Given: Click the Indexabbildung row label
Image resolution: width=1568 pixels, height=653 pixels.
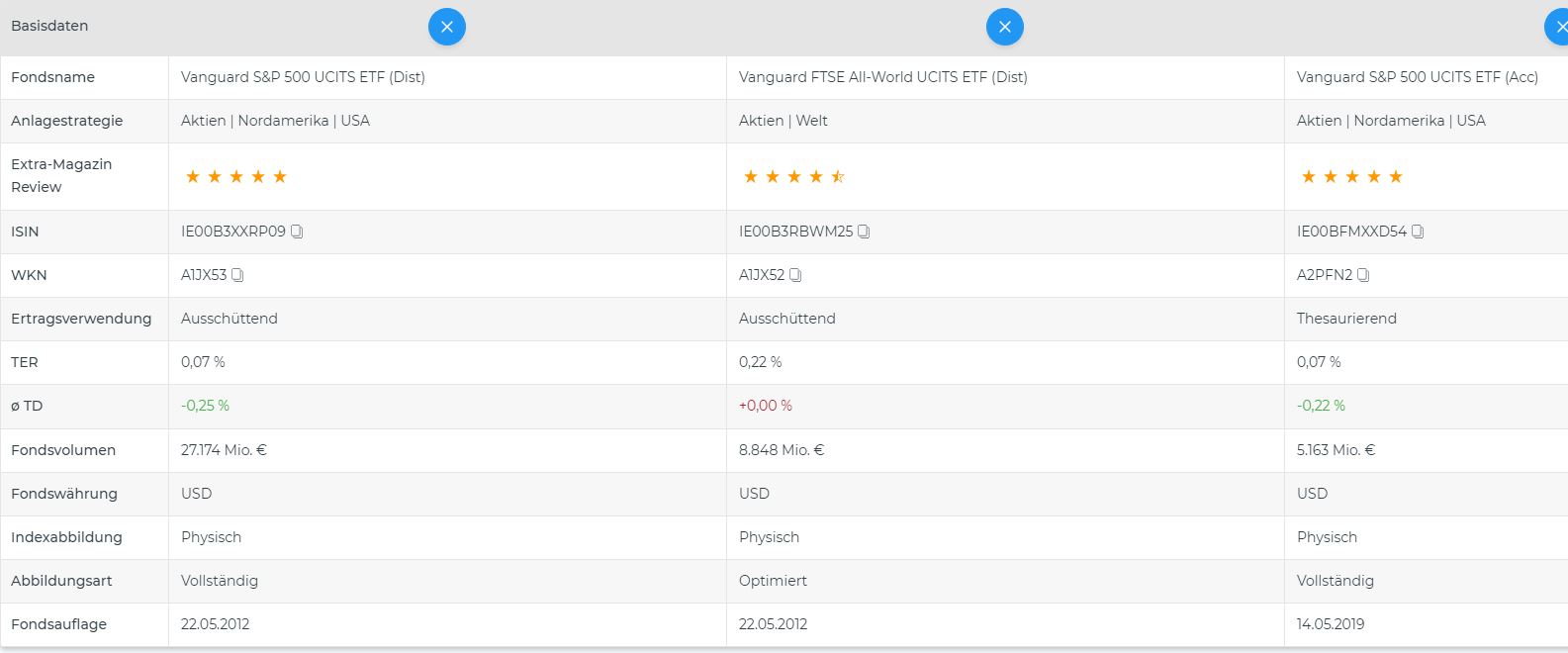Looking at the screenshot, I should click(66, 537).
